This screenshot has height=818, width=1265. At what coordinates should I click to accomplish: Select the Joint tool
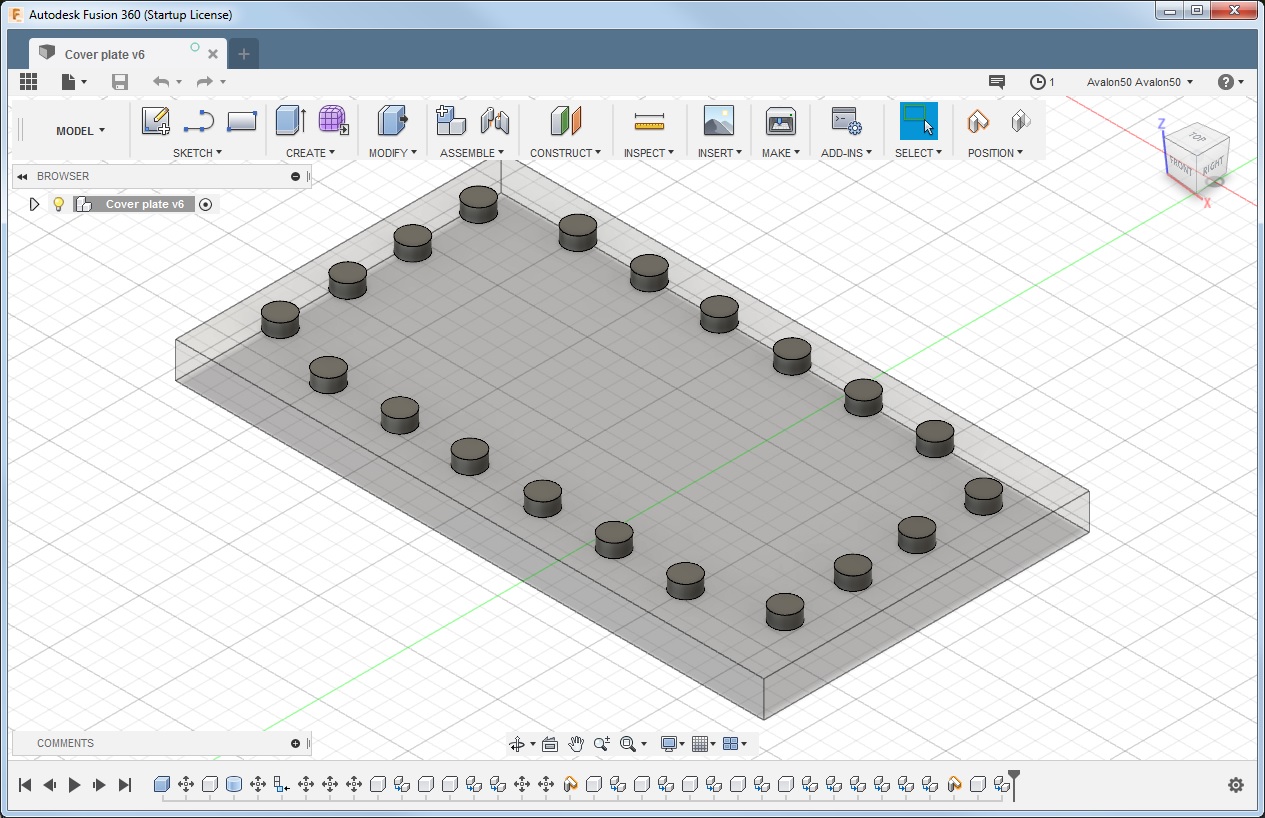495,121
